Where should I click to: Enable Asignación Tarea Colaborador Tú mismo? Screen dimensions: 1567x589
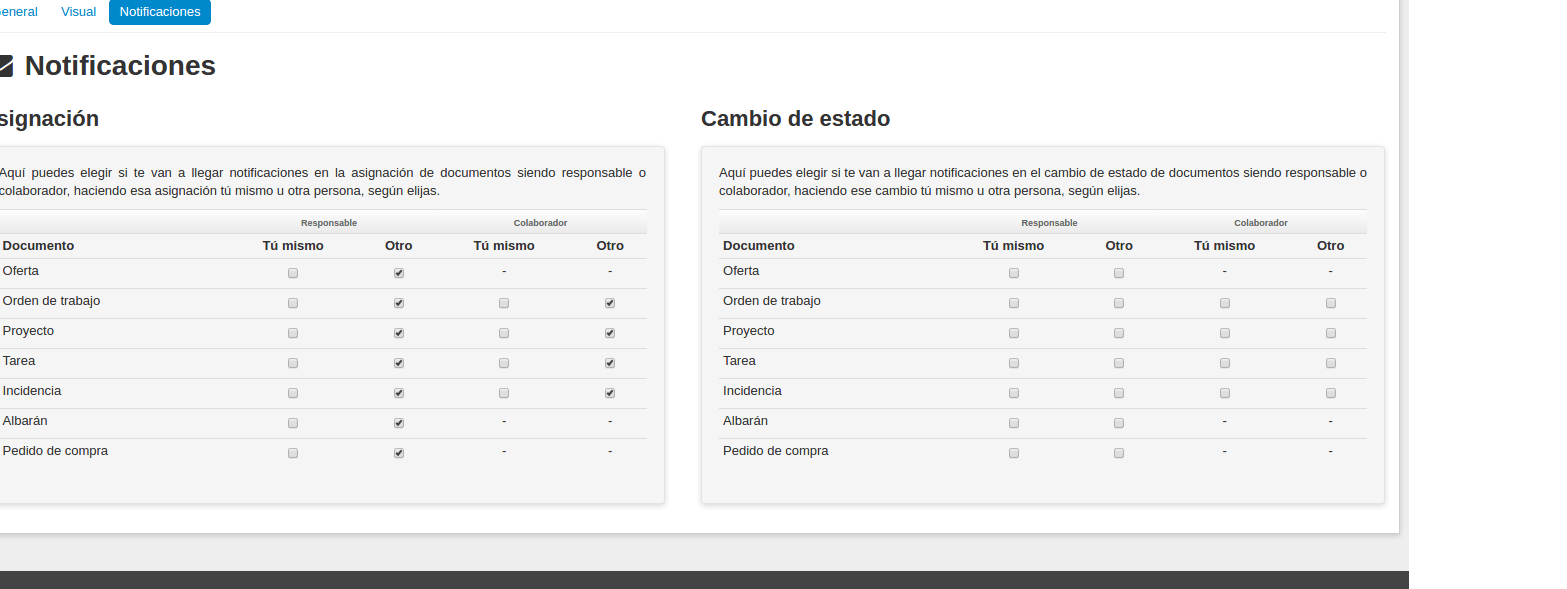coord(504,363)
